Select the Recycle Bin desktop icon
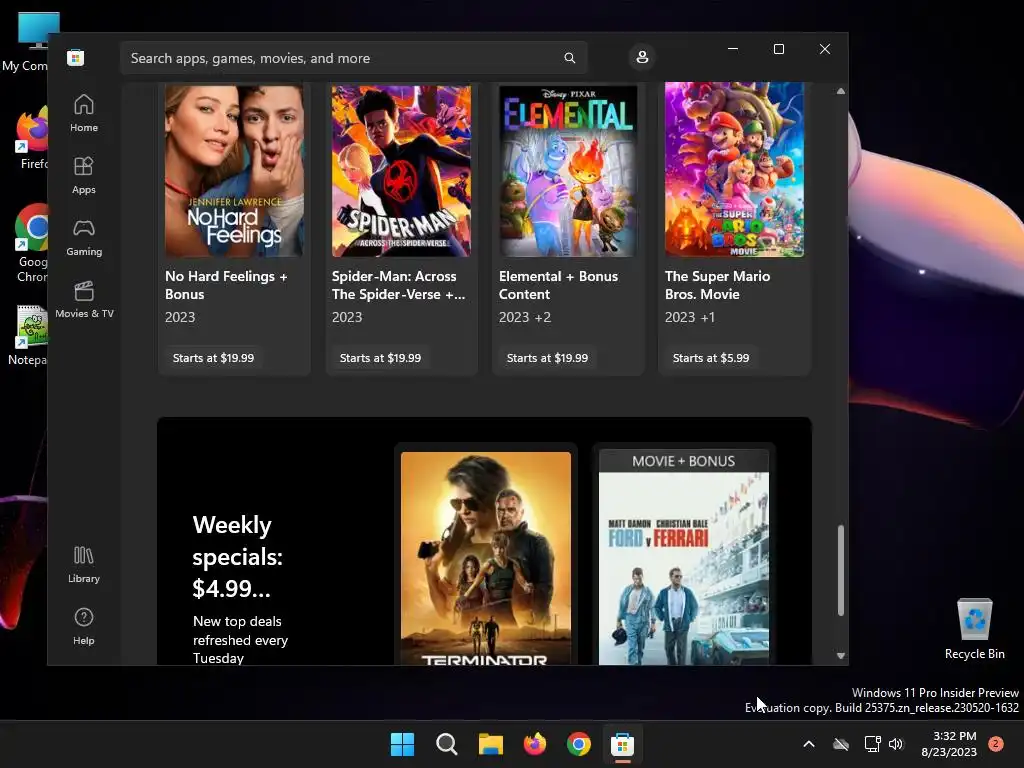This screenshot has width=1024, height=768. pyautogui.click(x=974, y=628)
